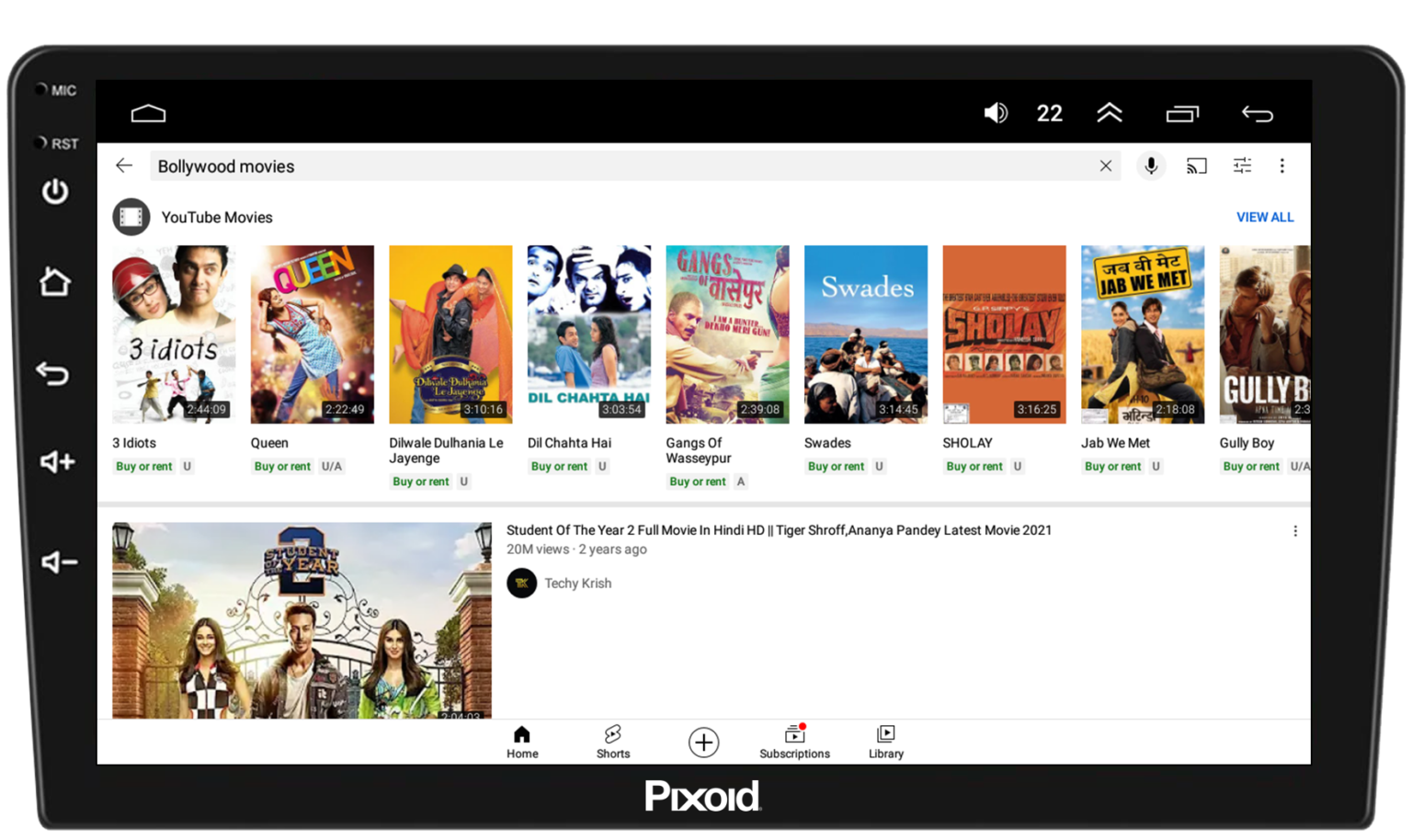This screenshot has width=1412, height=840.
Task: Click the Gully Boy title text
Action: (x=1247, y=443)
